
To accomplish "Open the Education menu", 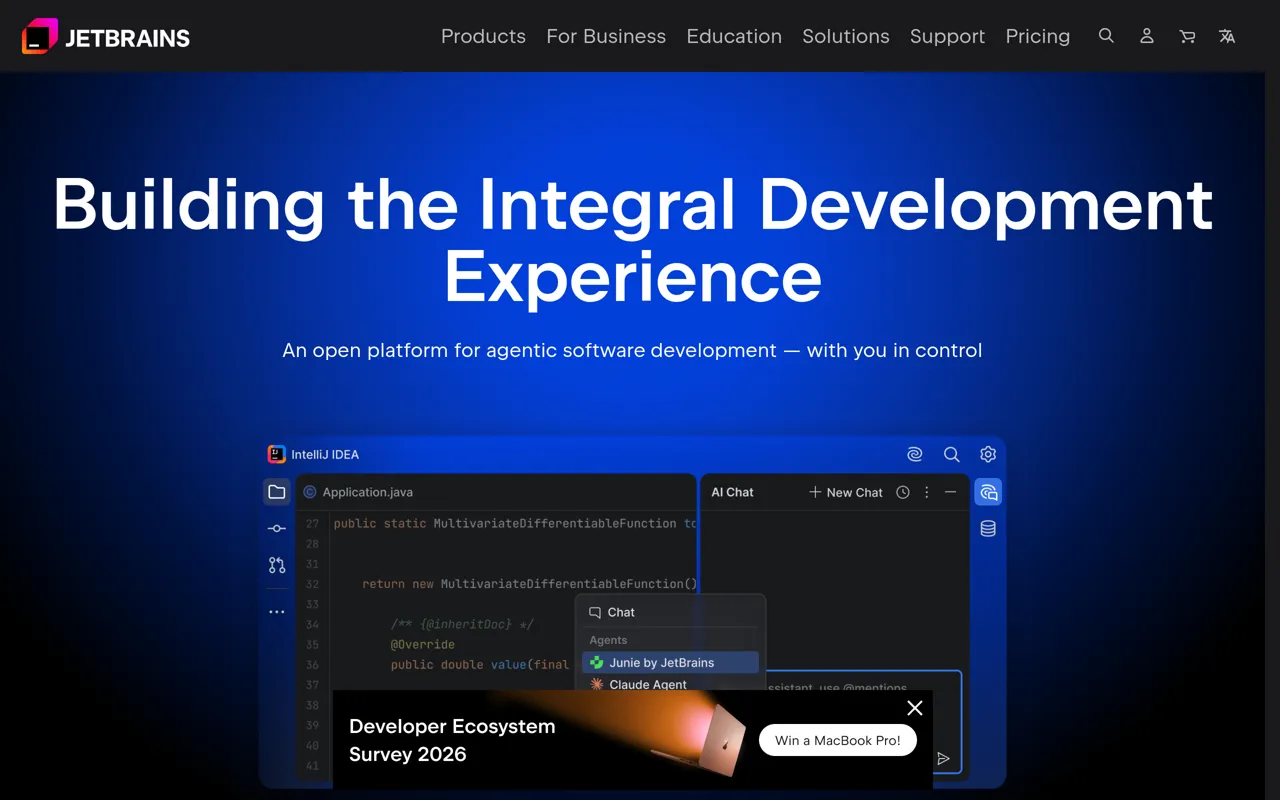I will (734, 36).
